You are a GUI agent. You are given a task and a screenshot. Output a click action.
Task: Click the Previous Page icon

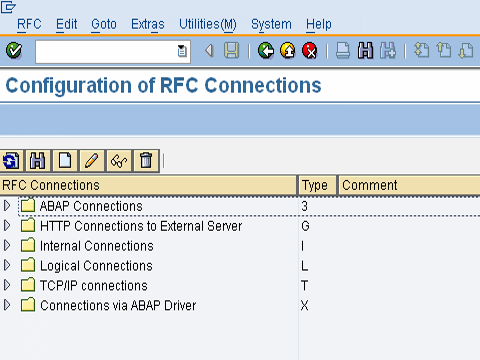coord(444,51)
